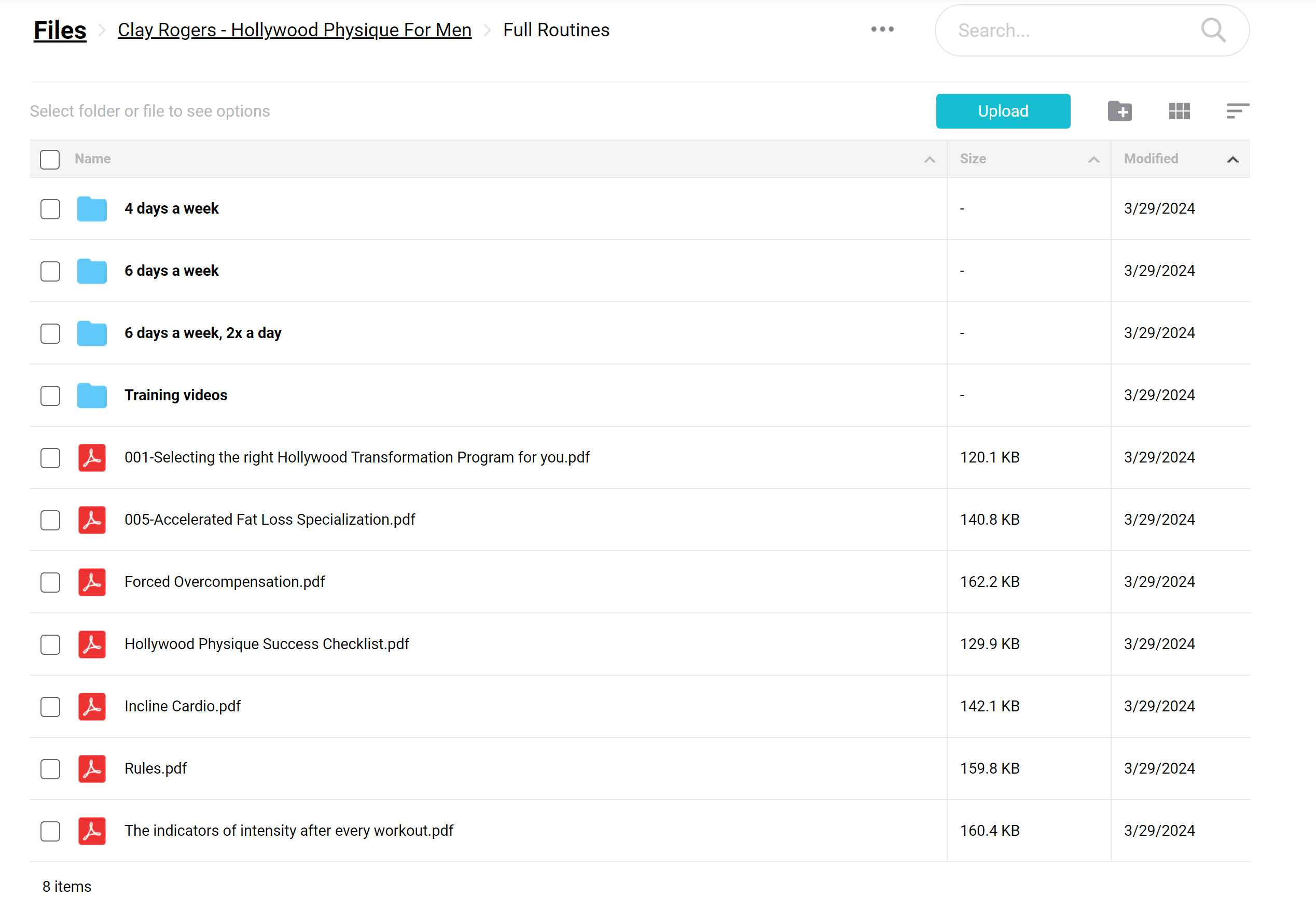
Task: Toggle the select-all checkbox in header
Action: pyautogui.click(x=50, y=160)
